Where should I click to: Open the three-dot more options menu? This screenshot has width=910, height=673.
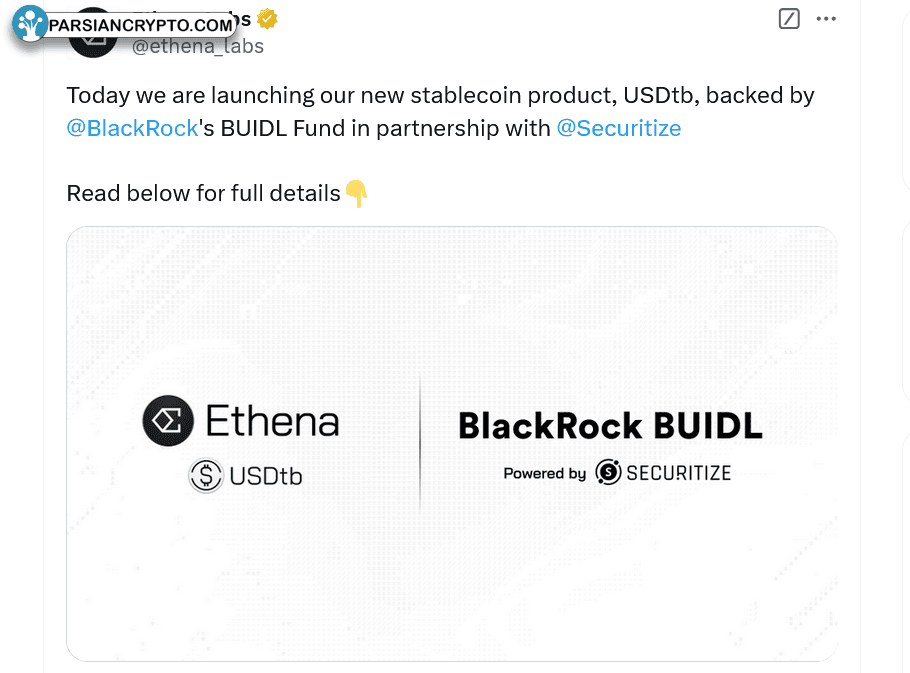click(x=826, y=19)
